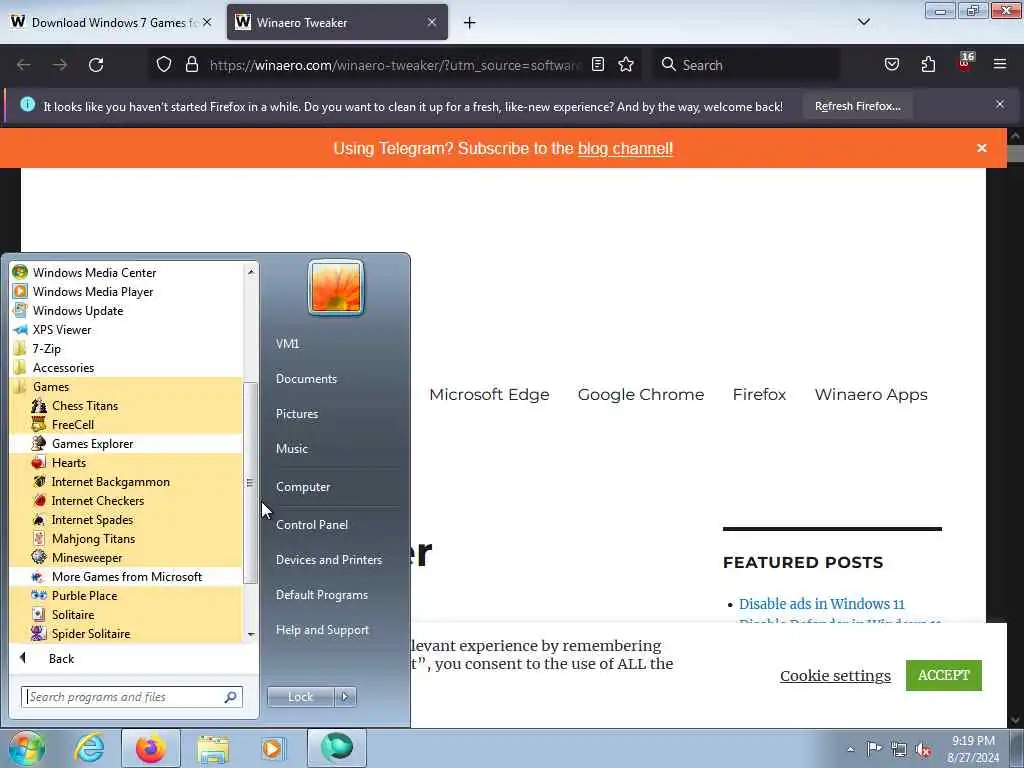Reload the page with the Firefox refresh icon

96,65
